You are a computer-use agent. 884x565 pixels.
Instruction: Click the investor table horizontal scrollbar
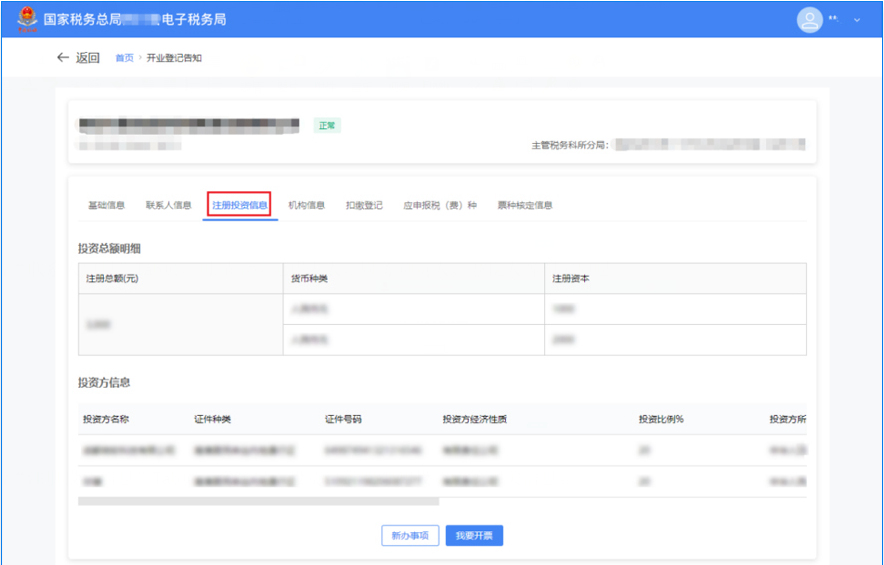point(258,501)
